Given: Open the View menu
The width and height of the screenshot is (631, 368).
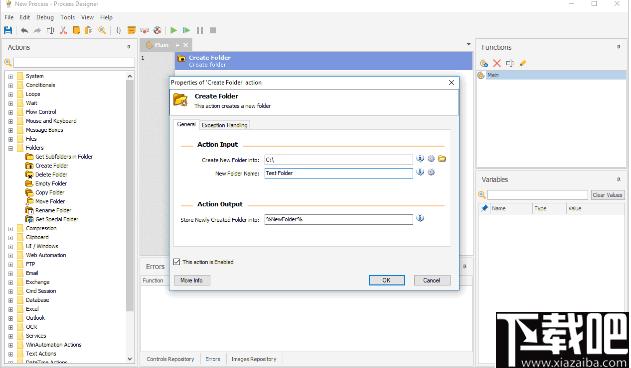Looking at the screenshot, I should (x=87, y=17).
